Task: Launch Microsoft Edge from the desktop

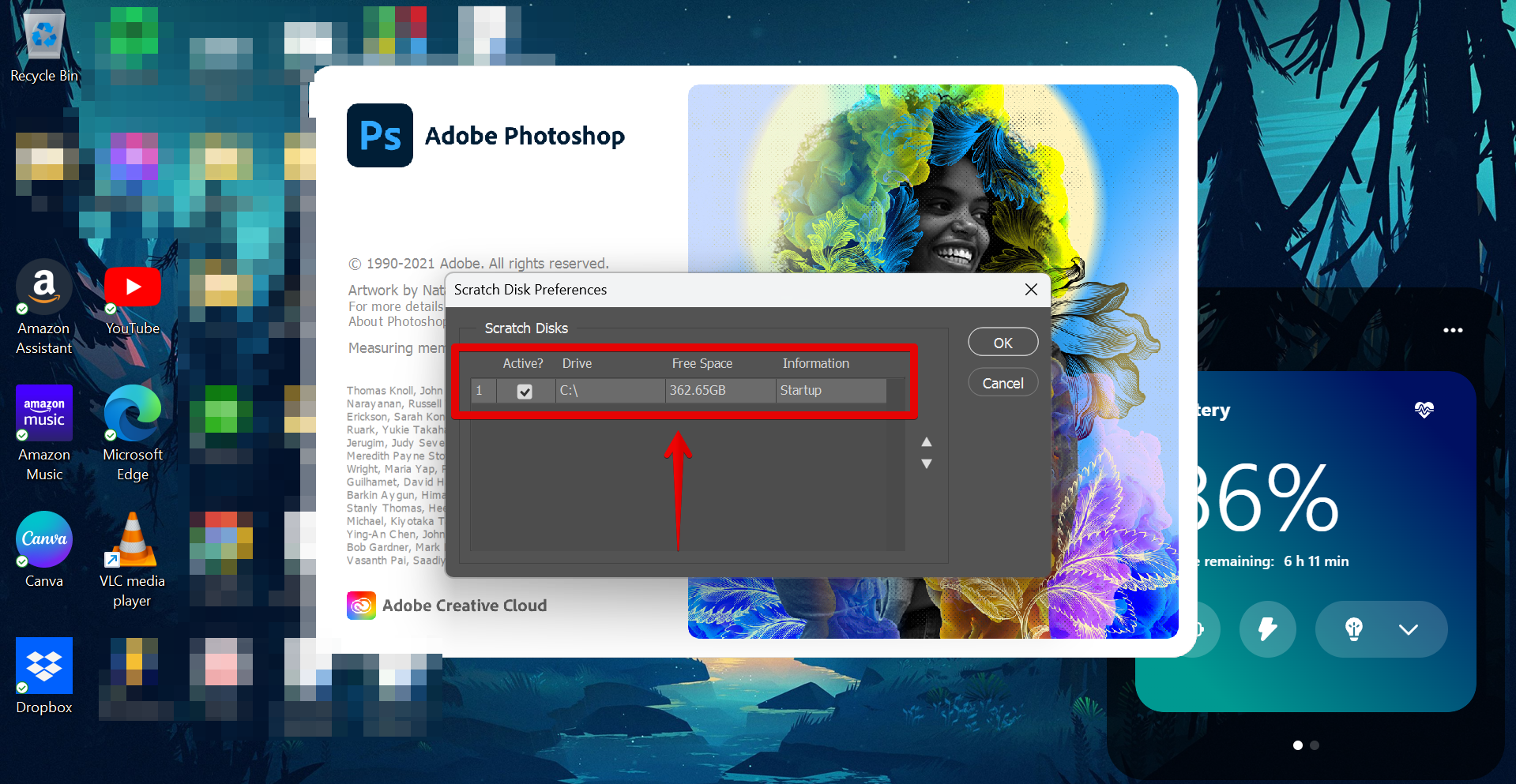Action: 133,433
